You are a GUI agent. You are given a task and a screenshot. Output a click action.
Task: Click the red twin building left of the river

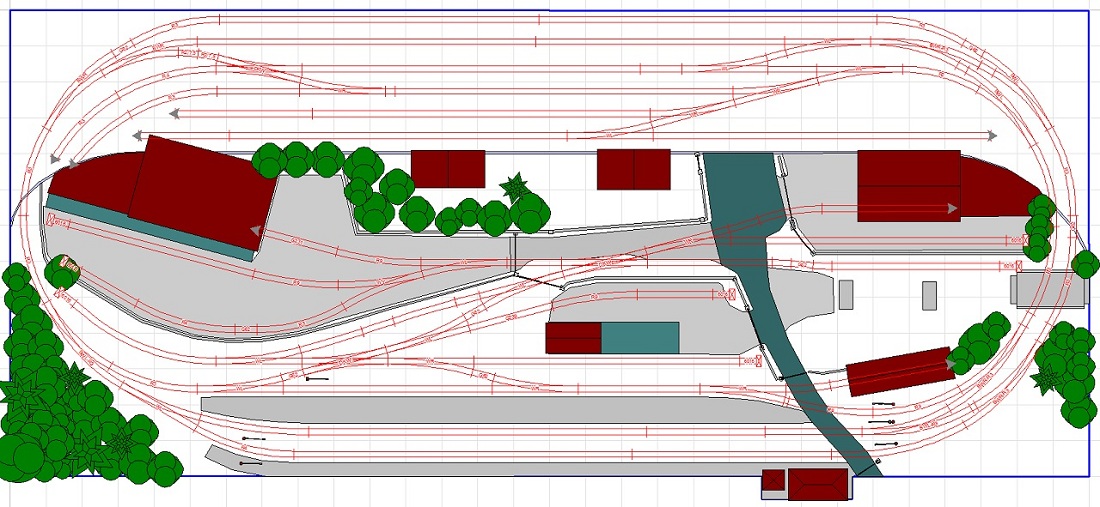click(633, 169)
